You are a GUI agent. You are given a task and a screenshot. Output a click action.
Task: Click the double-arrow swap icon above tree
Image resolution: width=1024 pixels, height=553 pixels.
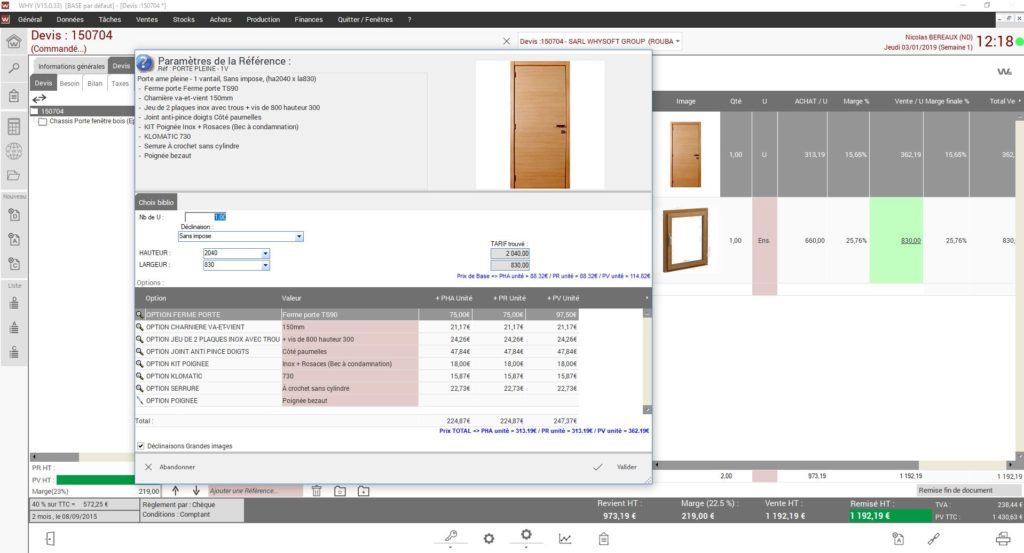tap(39, 99)
